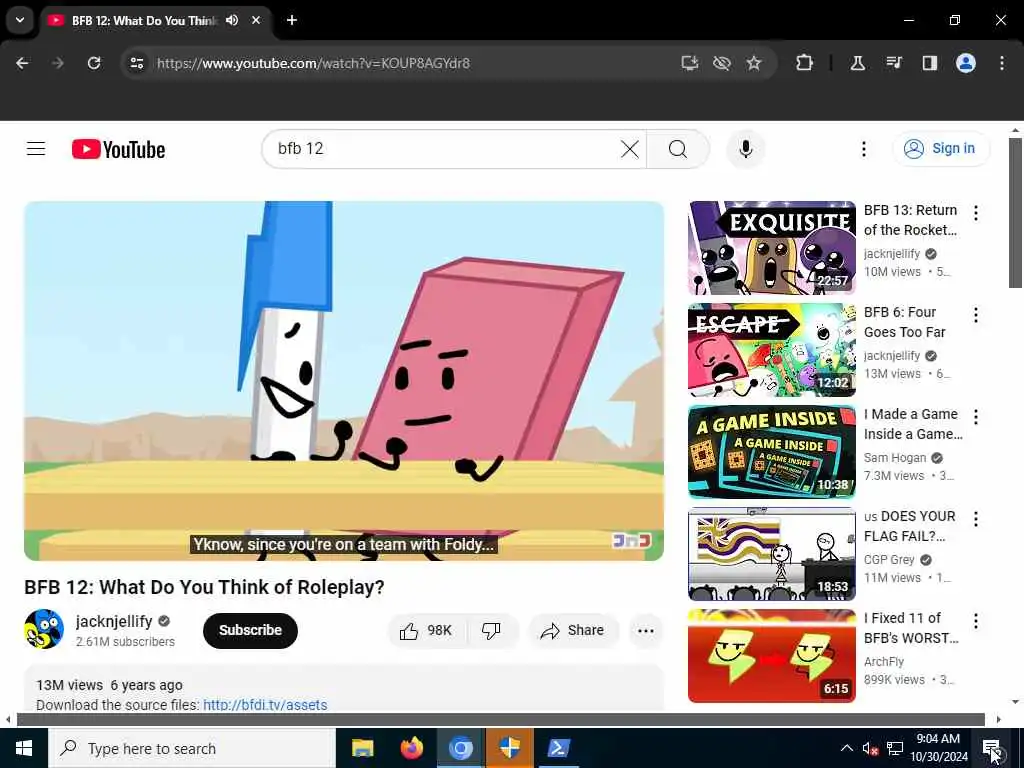Screen dimensions: 1024x768
Task: Toggle the browser side panel
Action: 929,63
